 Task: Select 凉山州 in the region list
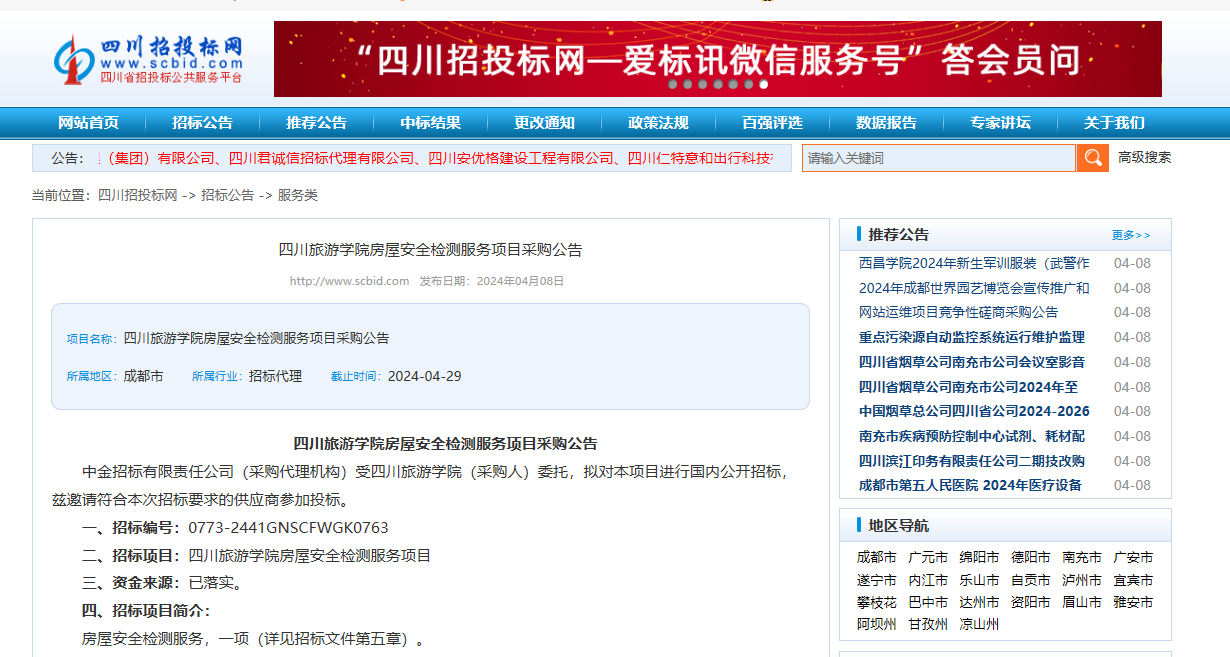click(979, 624)
